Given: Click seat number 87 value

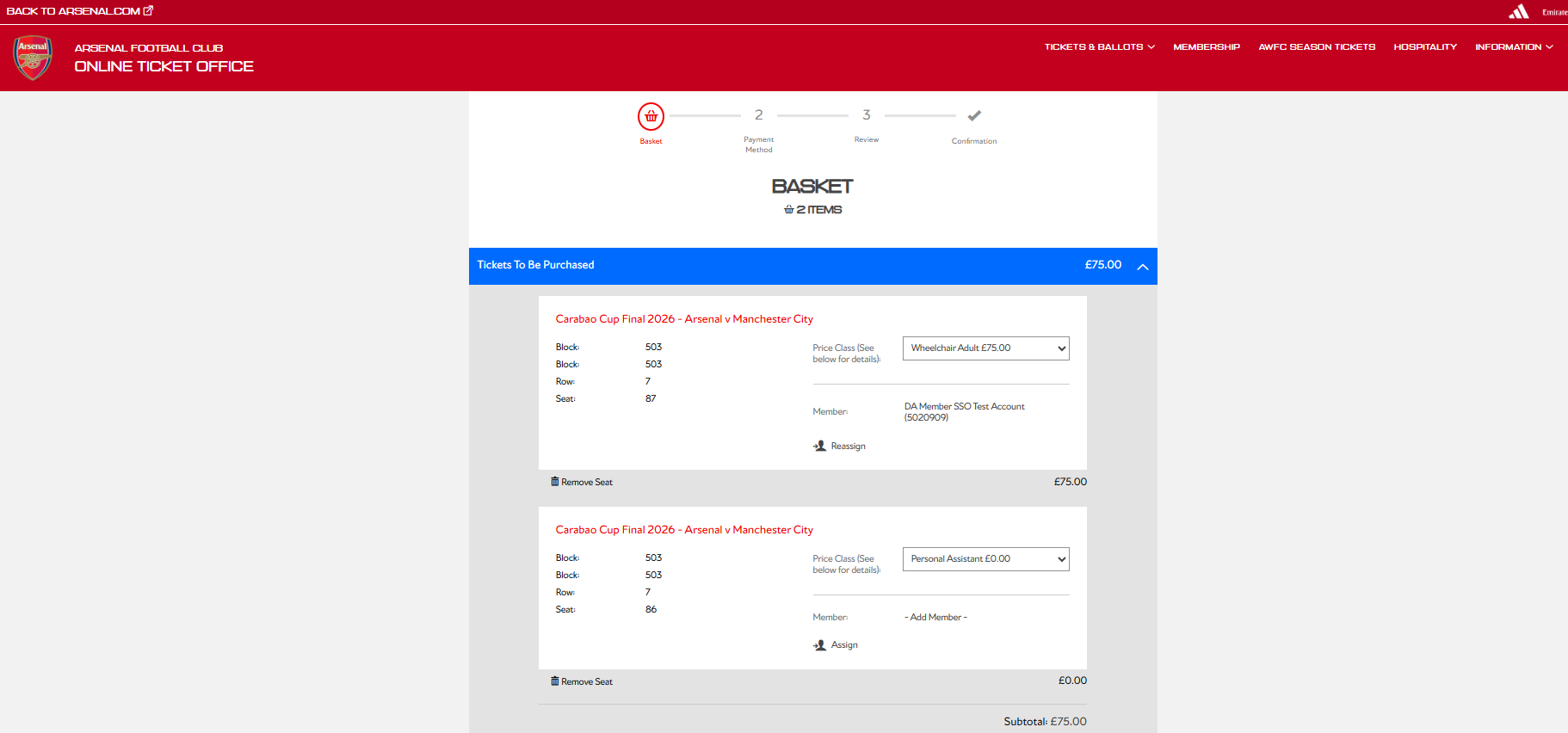Looking at the screenshot, I should tap(651, 399).
